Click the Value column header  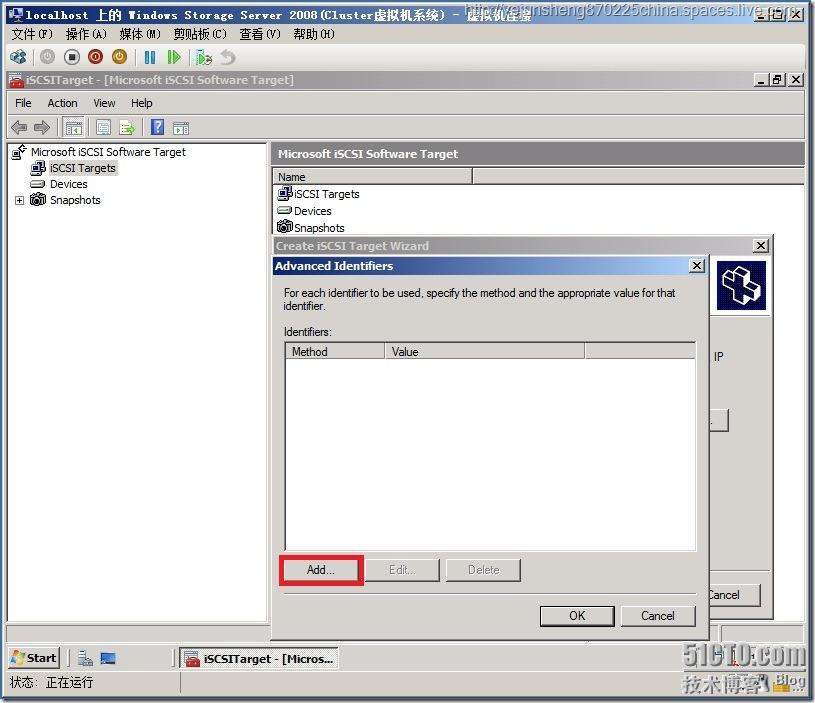coord(484,352)
